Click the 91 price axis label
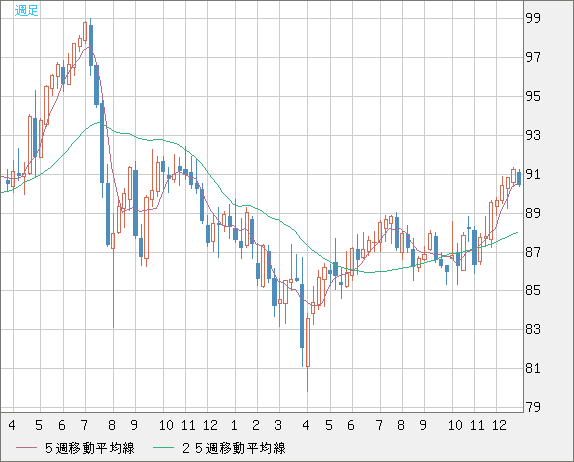 click(533, 174)
